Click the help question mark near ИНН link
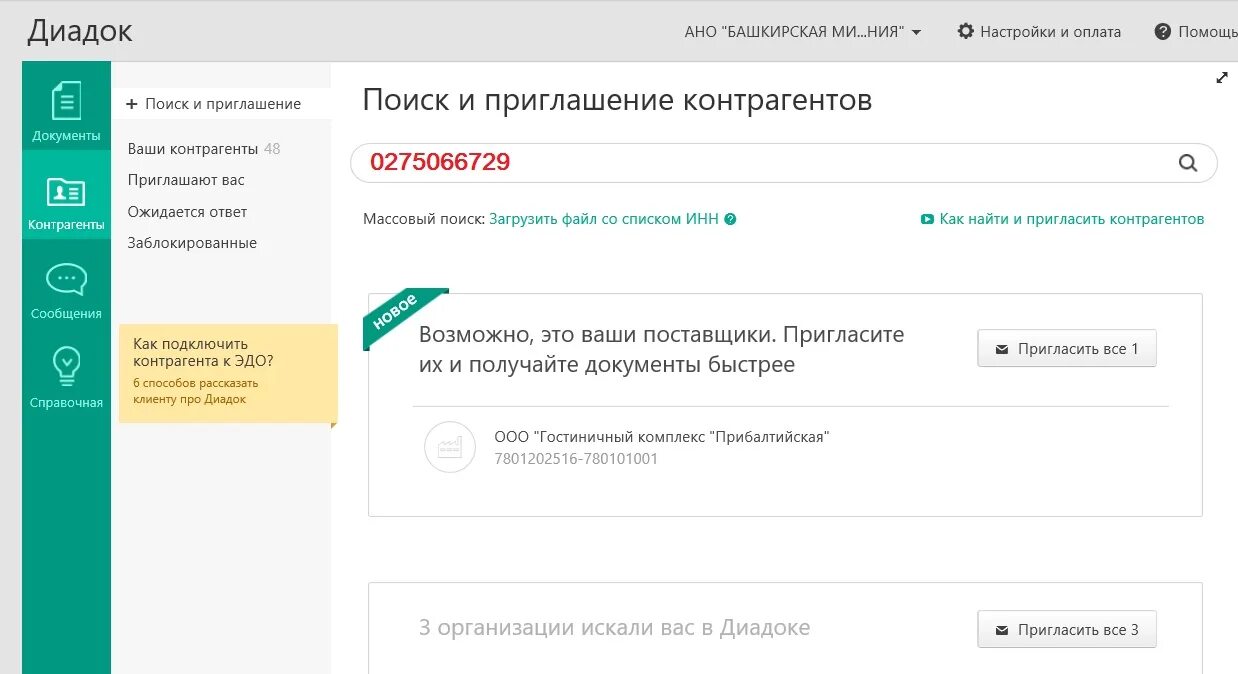This screenshot has width=1238, height=674. pos(730,219)
